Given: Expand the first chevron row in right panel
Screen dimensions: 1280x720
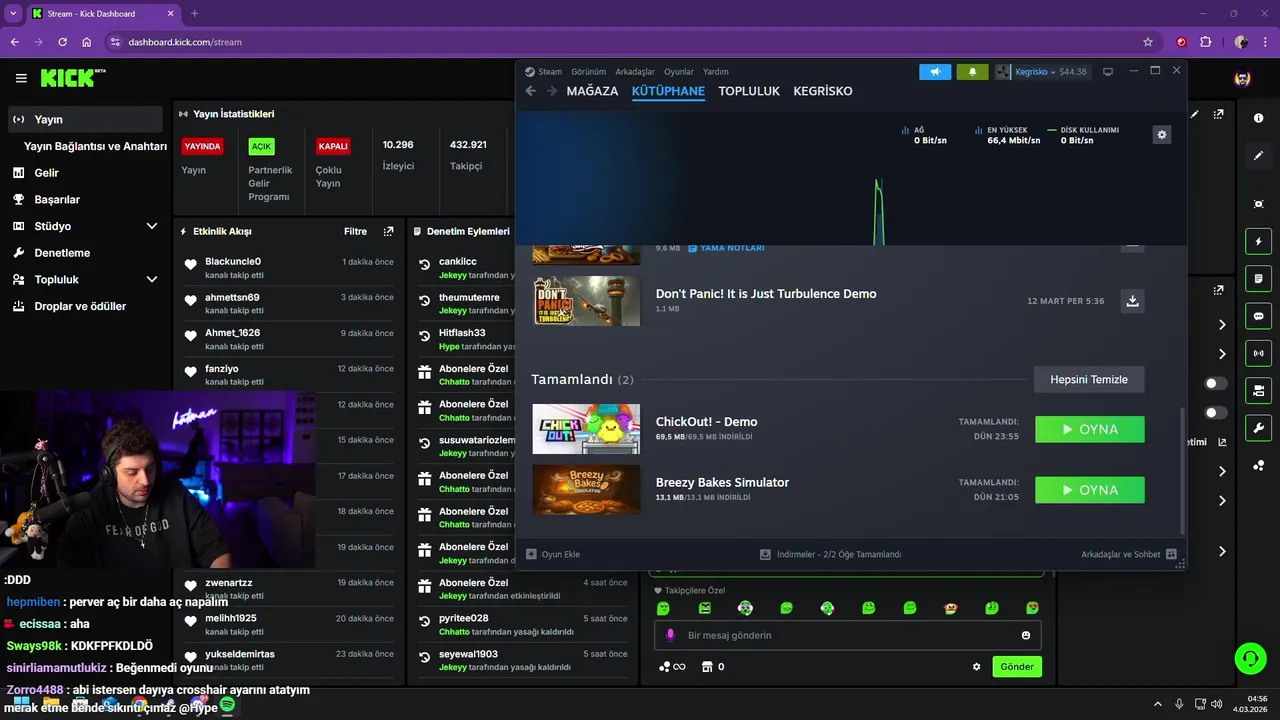Looking at the screenshot, I should pyautogui.click(x=1222, y=325).
